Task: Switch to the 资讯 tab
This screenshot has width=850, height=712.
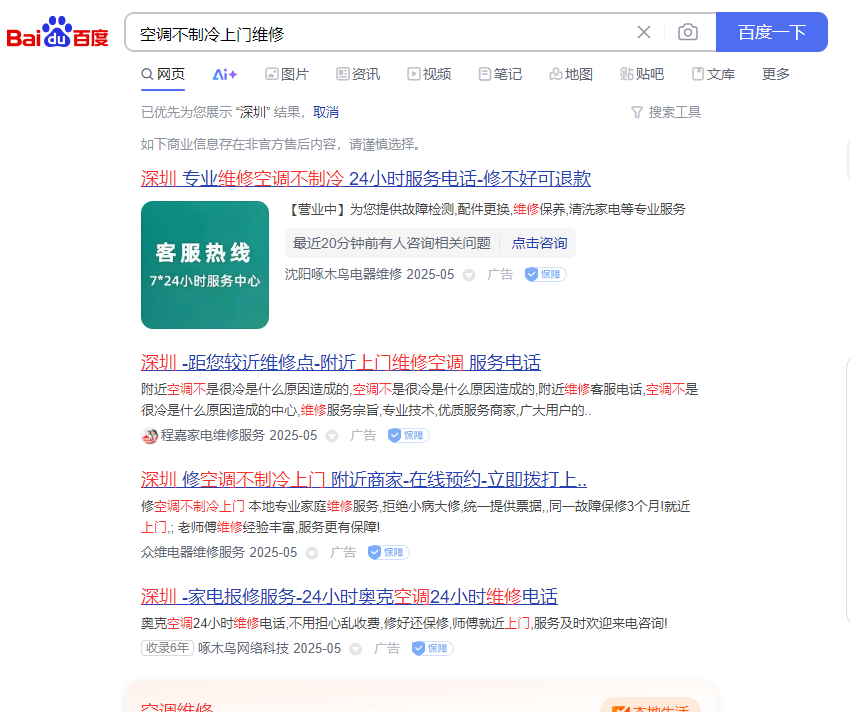Action: click(x=358, y=74)
